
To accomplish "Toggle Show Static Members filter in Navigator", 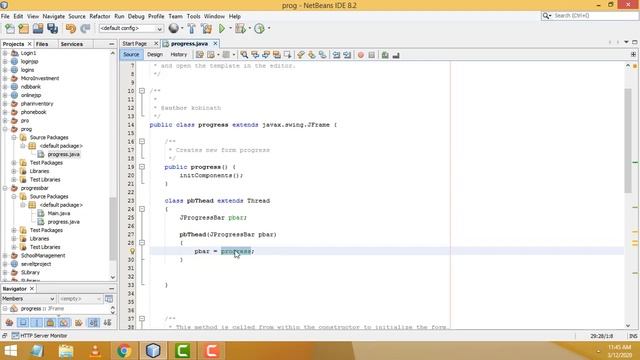I will 37,322.
